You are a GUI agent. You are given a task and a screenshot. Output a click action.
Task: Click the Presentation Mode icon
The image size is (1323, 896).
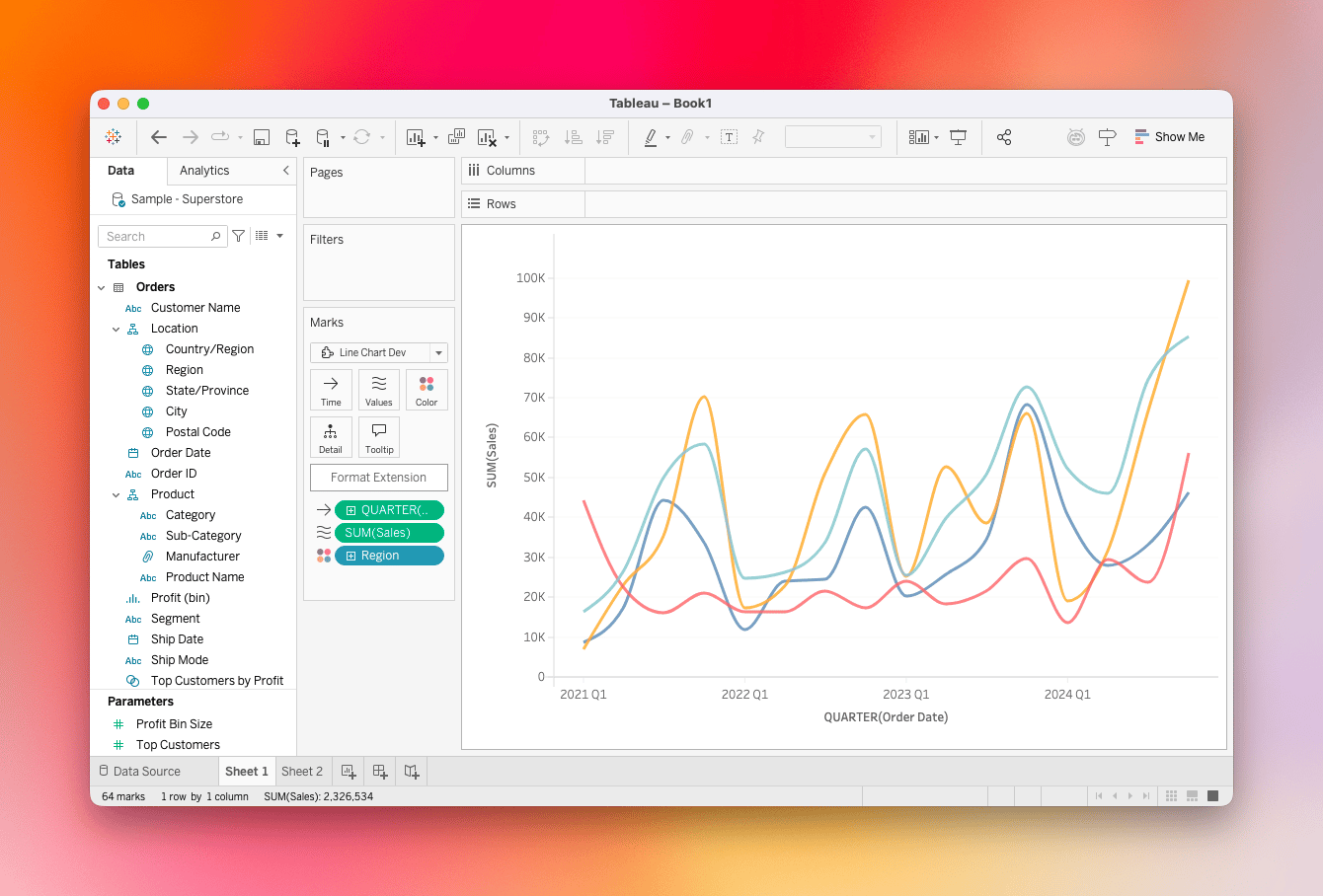pyautogui.click(x=959, y=137)
